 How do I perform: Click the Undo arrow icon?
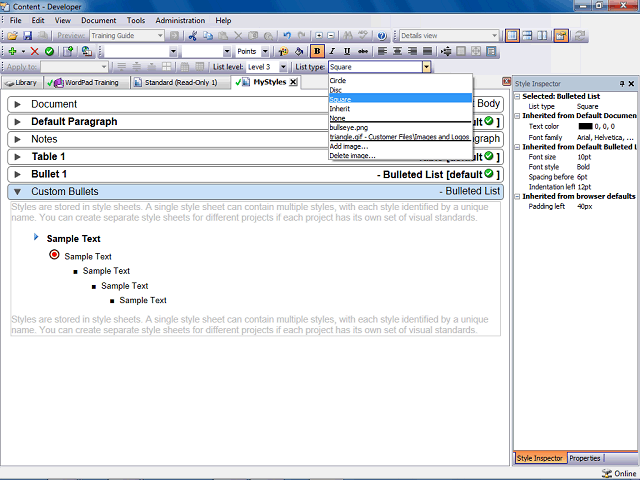[x=287, y=36]
